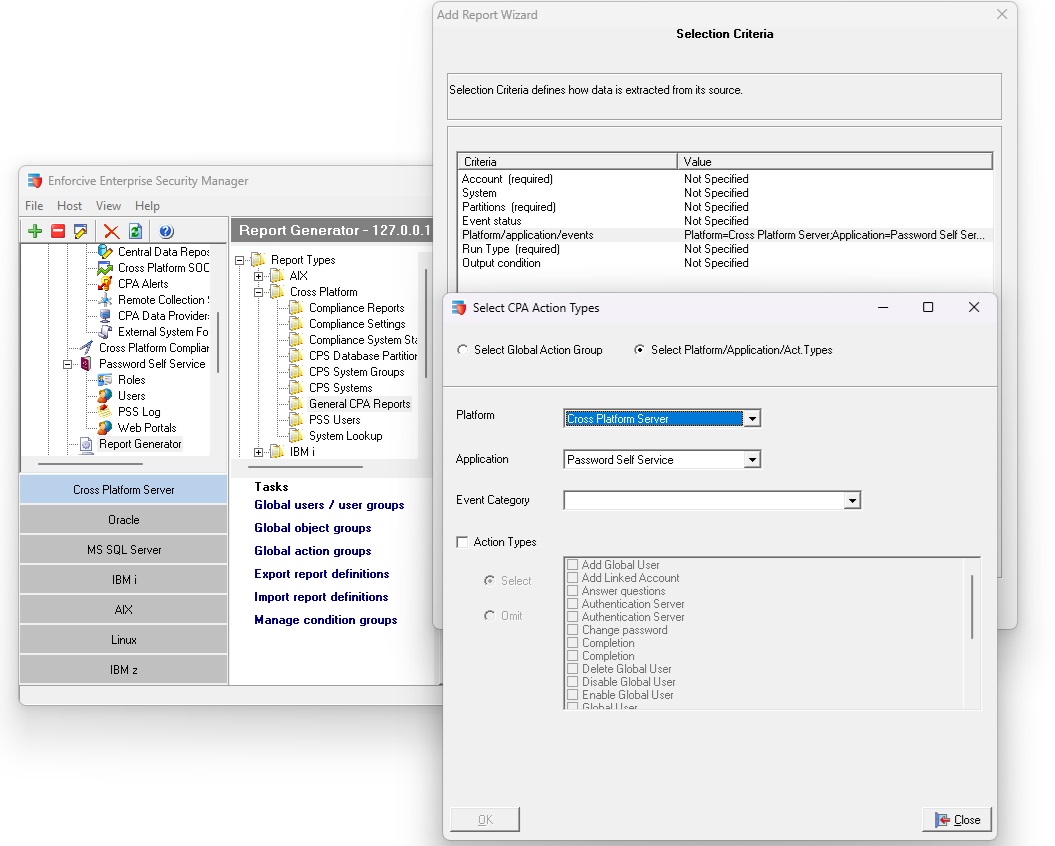Select the Platform/application/events criteria row

pos(725,235)
